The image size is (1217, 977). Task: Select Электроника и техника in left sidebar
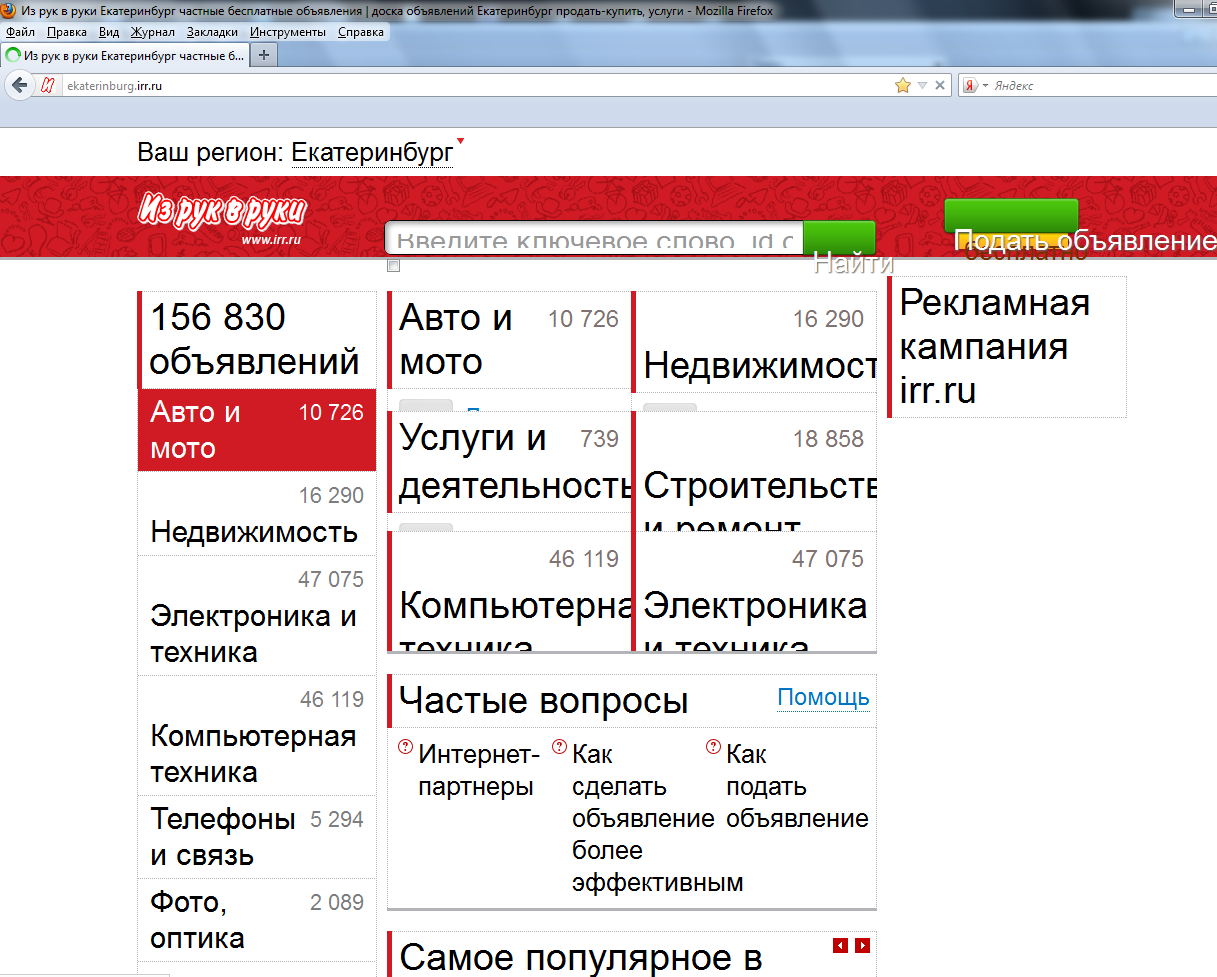coord(257,616)
